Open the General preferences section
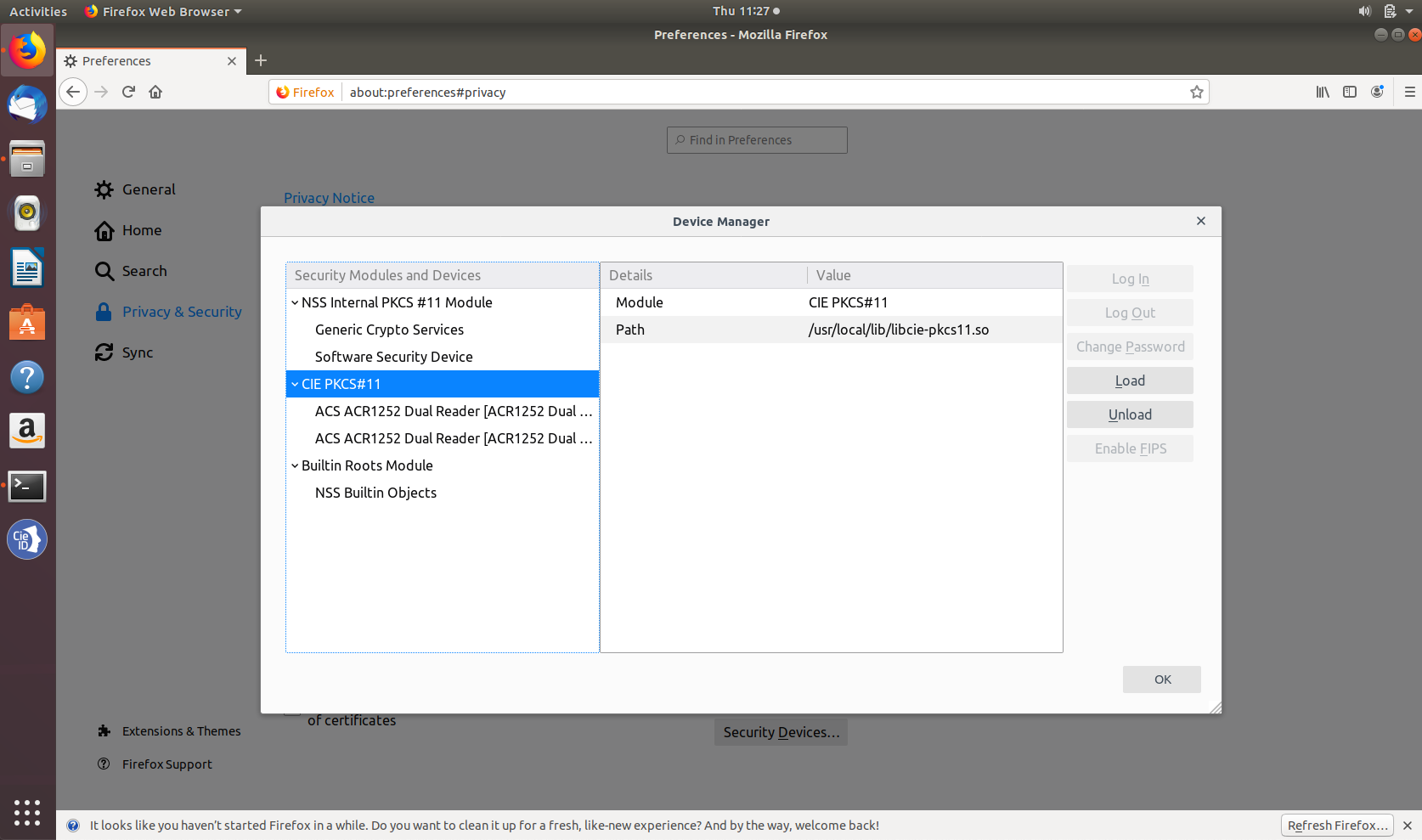1422x840 pixels. pos(135,189)
